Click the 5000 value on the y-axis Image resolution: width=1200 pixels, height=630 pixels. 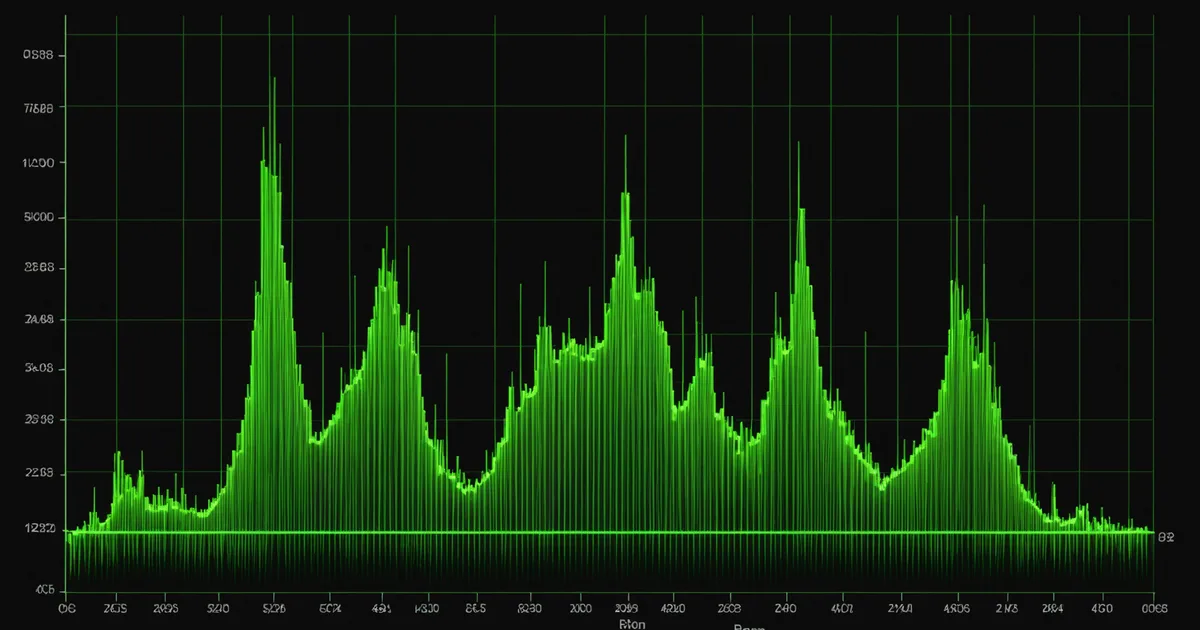click(38, 217)
